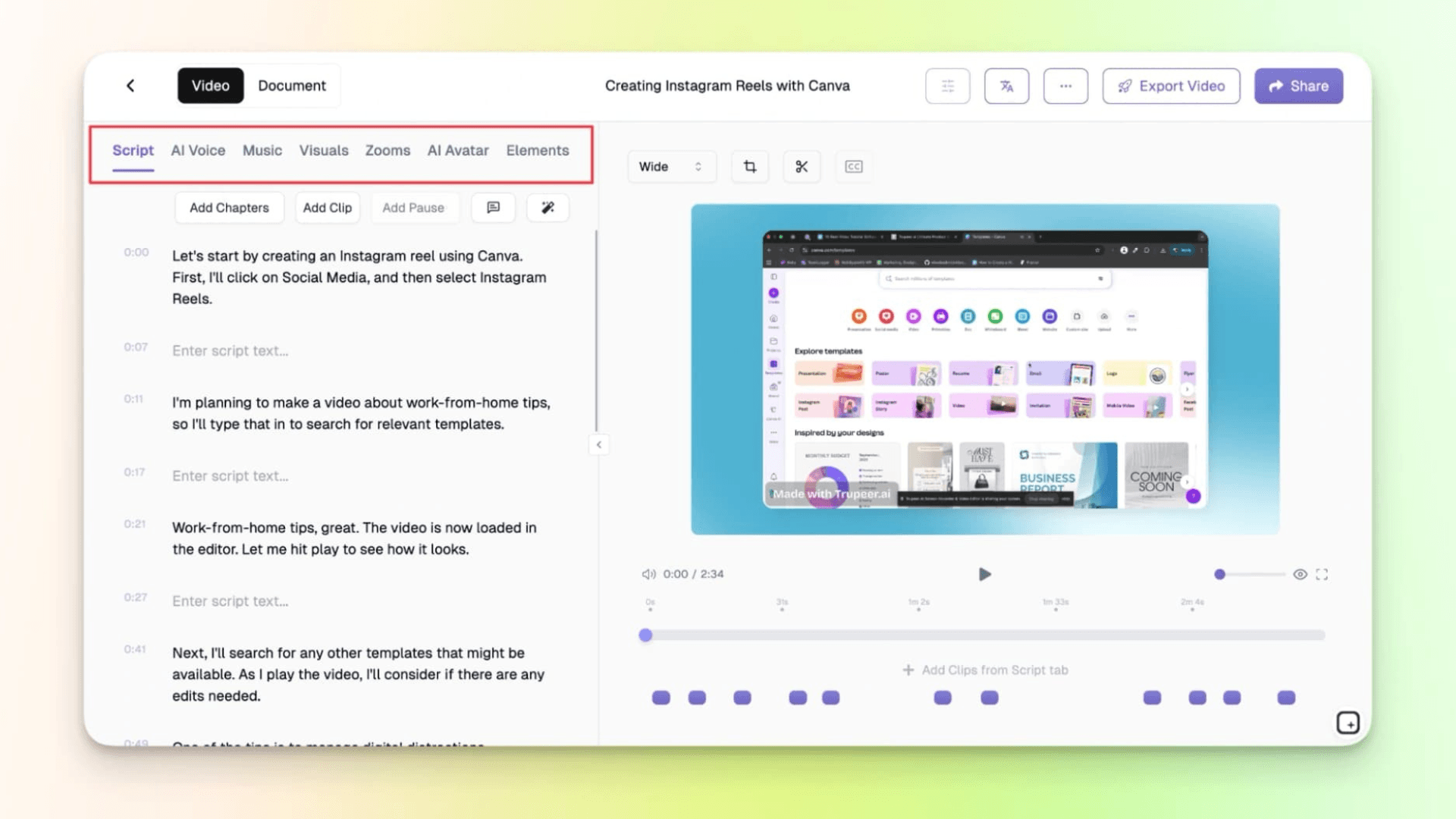
Task: Open the Wide aspect ratio dropdown
Action: click(x=671, y=167)
